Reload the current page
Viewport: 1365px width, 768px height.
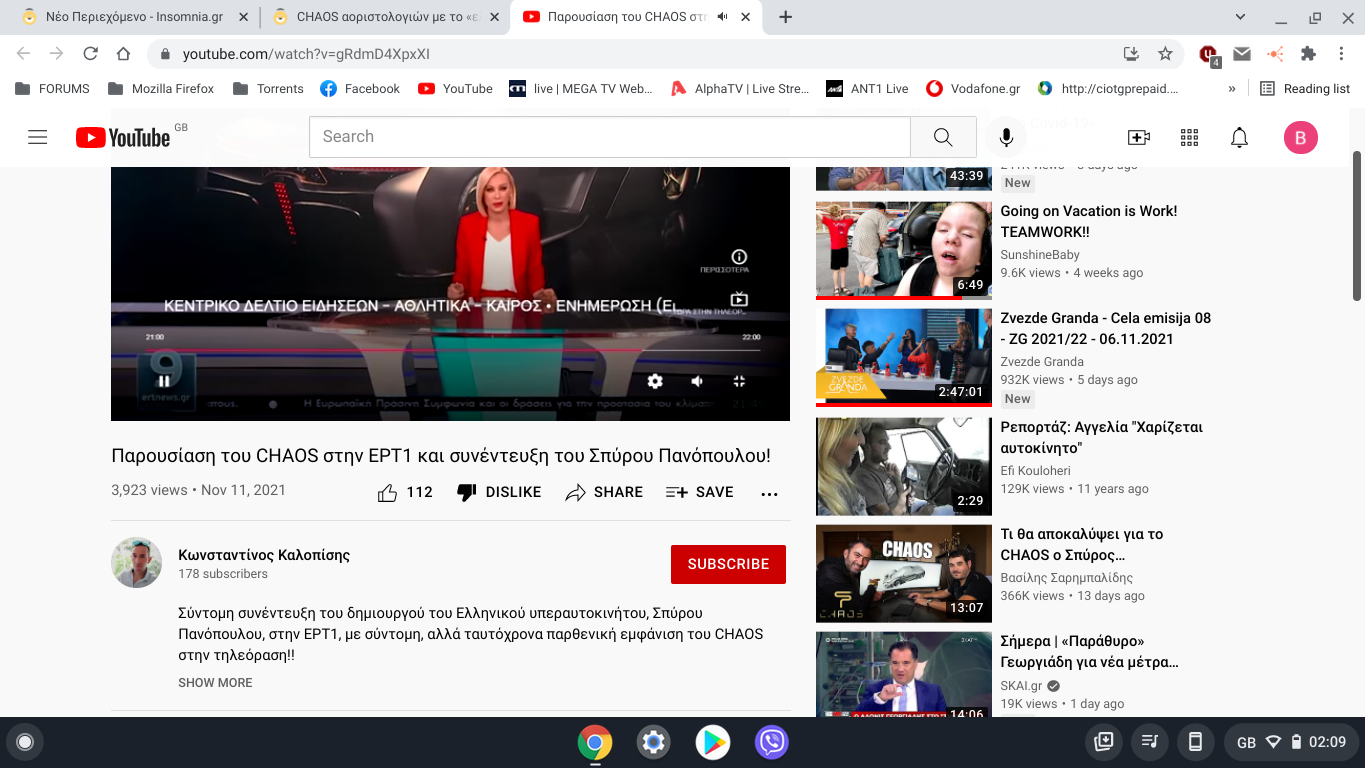[90, 54]
